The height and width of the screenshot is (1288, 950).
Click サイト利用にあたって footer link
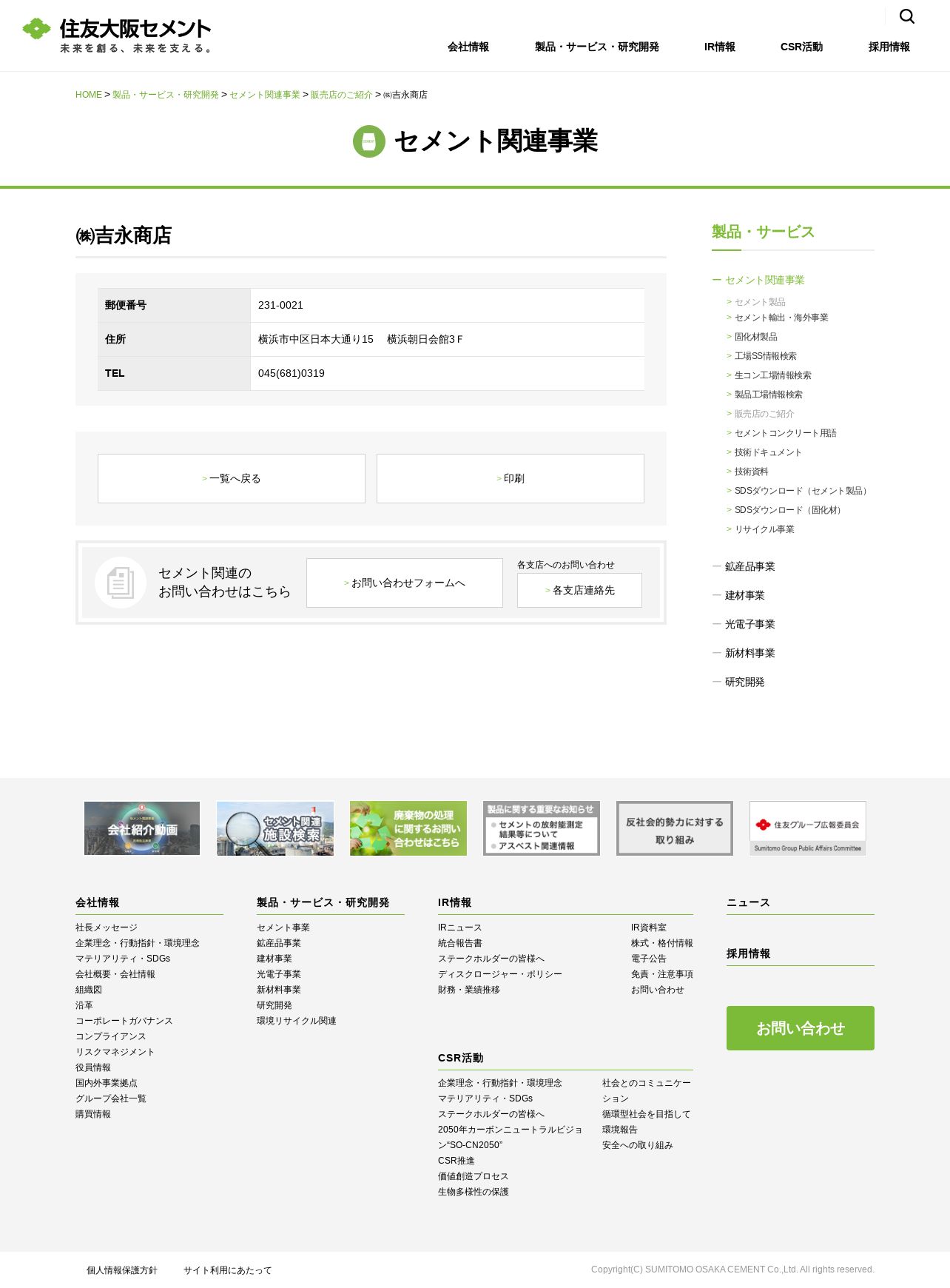point(228,1270)
